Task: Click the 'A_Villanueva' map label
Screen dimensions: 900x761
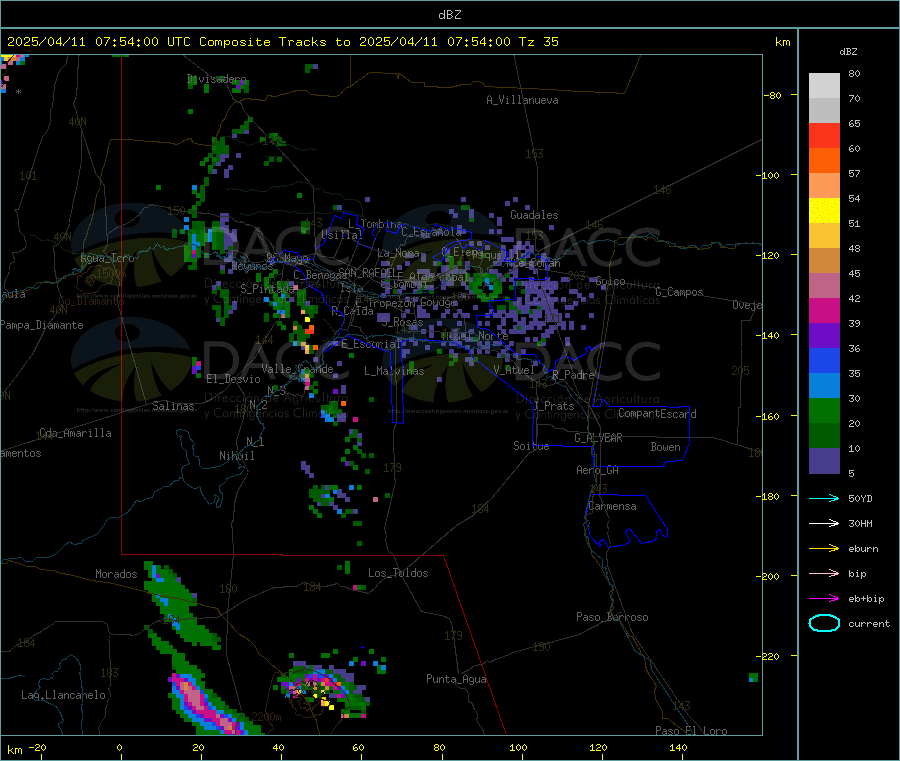Action: [x=522, y=100]
